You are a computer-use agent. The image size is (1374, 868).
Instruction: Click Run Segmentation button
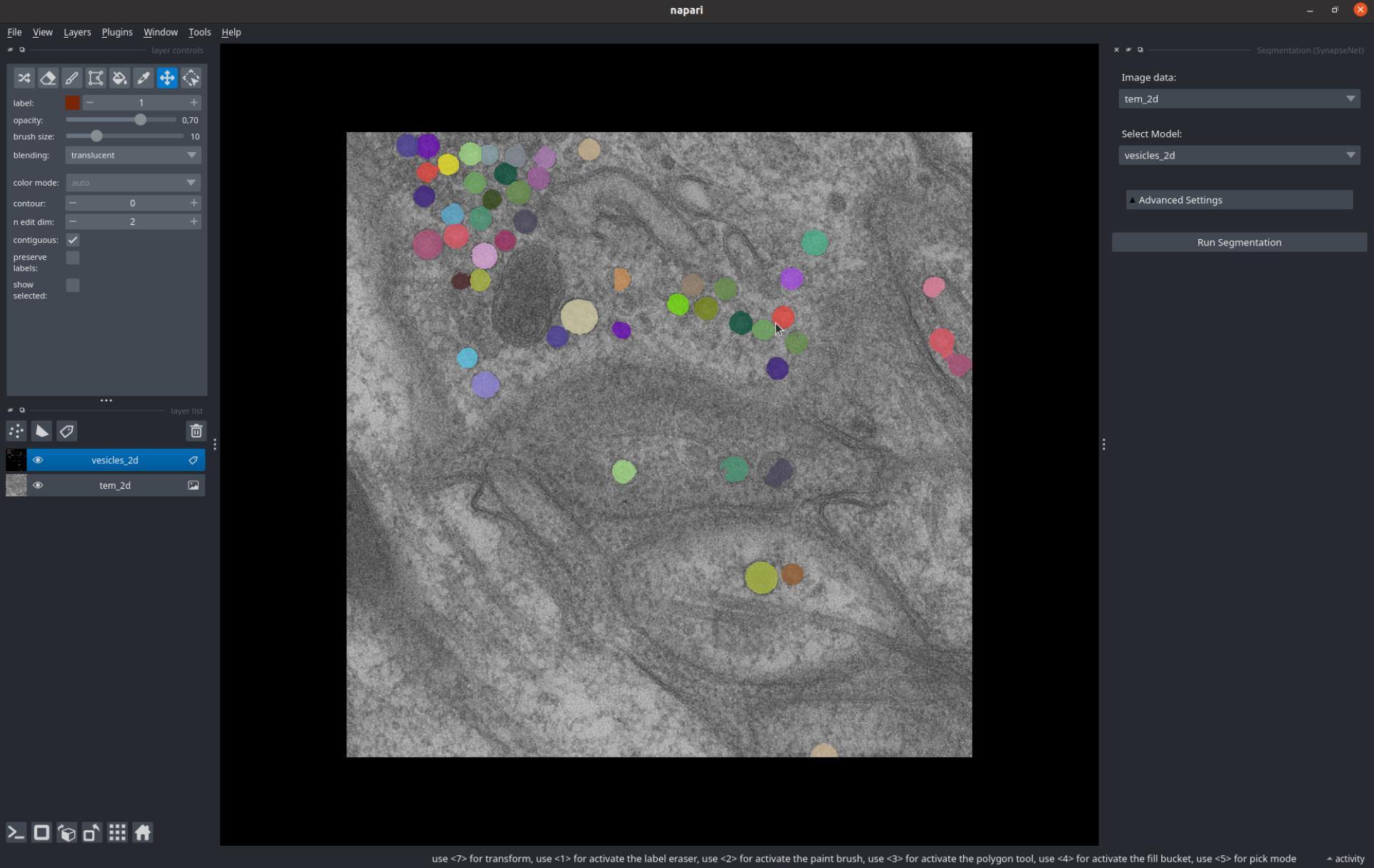[1238, 243]
